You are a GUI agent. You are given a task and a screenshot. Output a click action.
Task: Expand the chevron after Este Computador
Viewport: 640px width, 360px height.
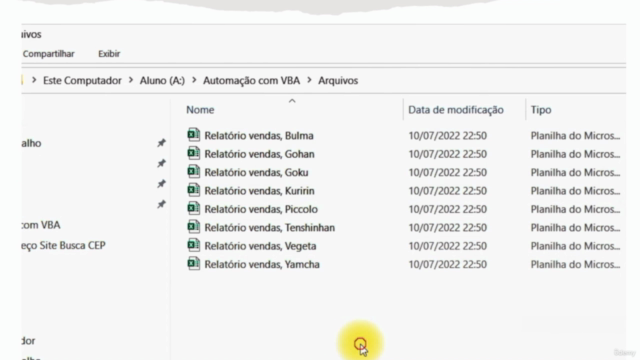tap(131, 80)
